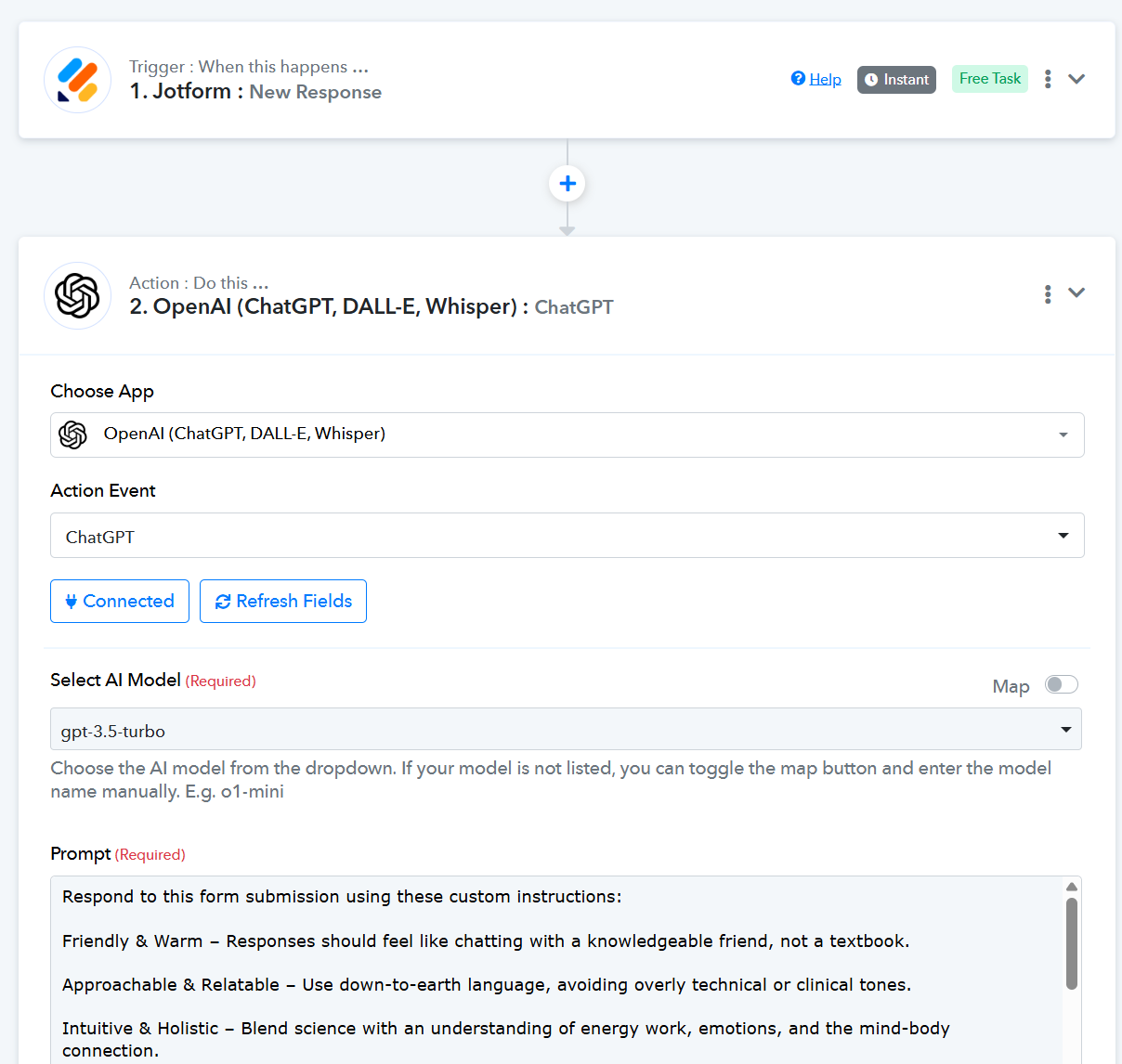Click the Jotform app icon in trigger step
Viewport: 1122px width, 1064px height.
tap(78, 80)
